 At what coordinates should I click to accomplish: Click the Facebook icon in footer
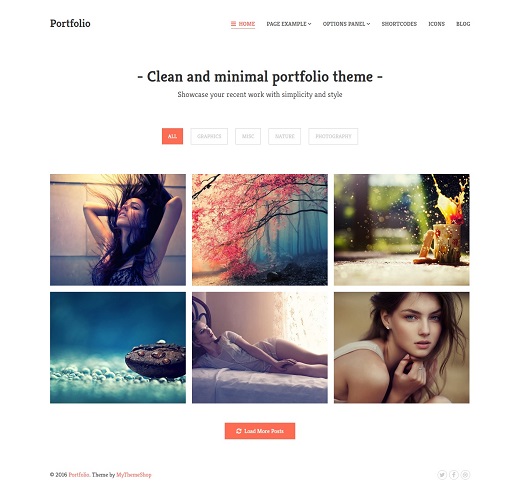click(x=454, y=475)
